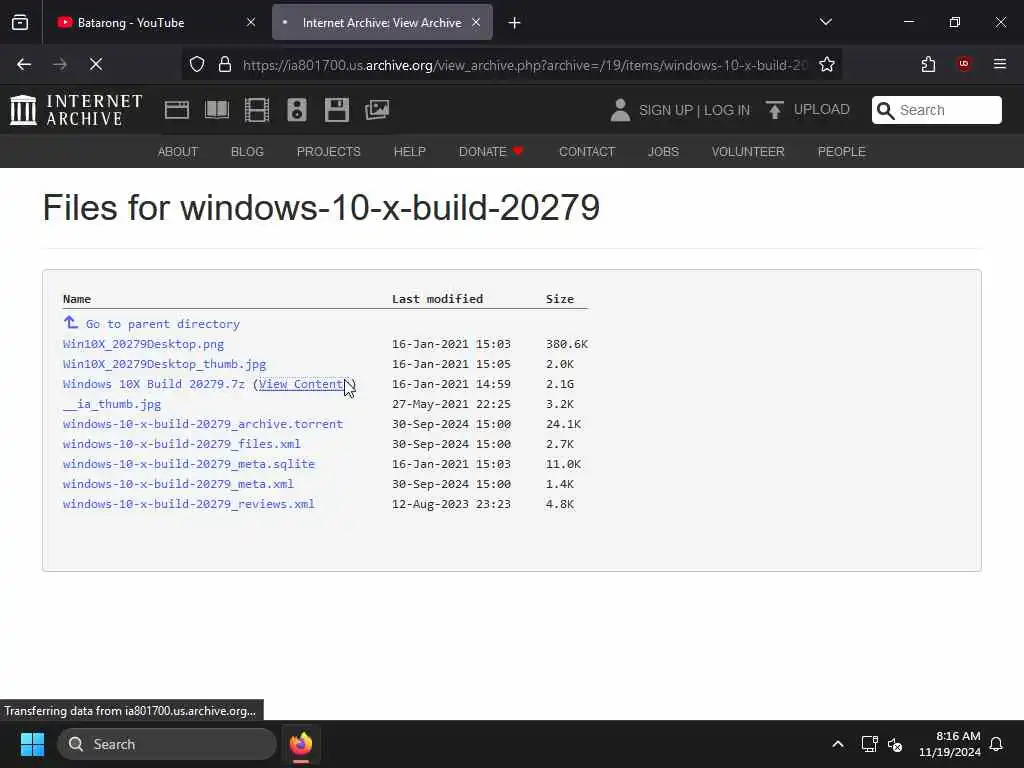The image size is (1024, 768).
Task: Switch to Batarong - YouTube tab
Action: (x=156, y=23)
